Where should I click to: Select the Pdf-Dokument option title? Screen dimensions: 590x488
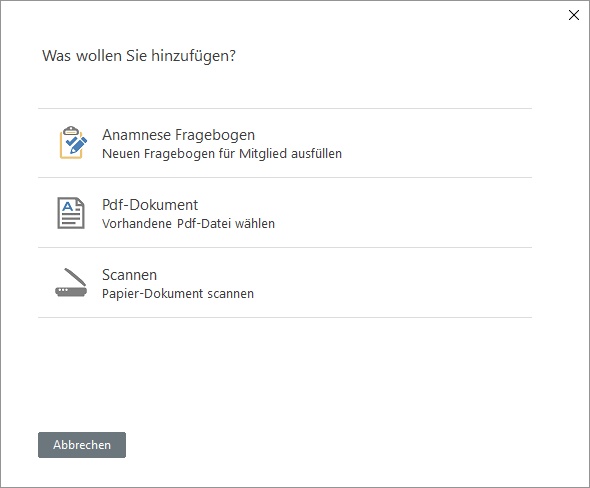(150, 205)
